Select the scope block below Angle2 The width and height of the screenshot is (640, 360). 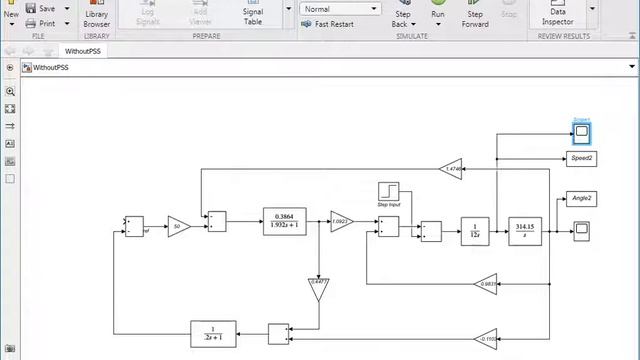(x=582, y=231)
